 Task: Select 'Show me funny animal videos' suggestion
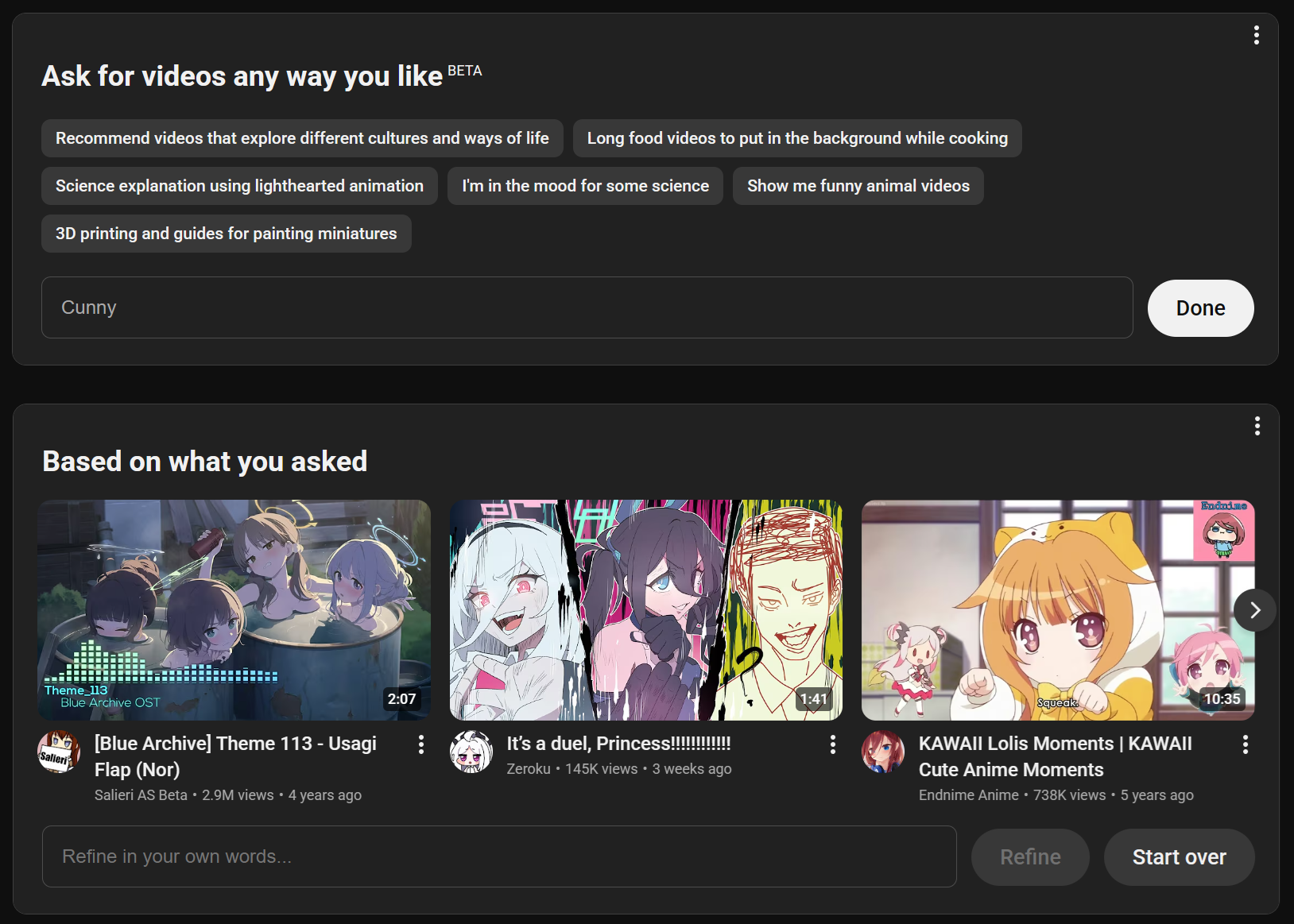(x=858, y=186)
